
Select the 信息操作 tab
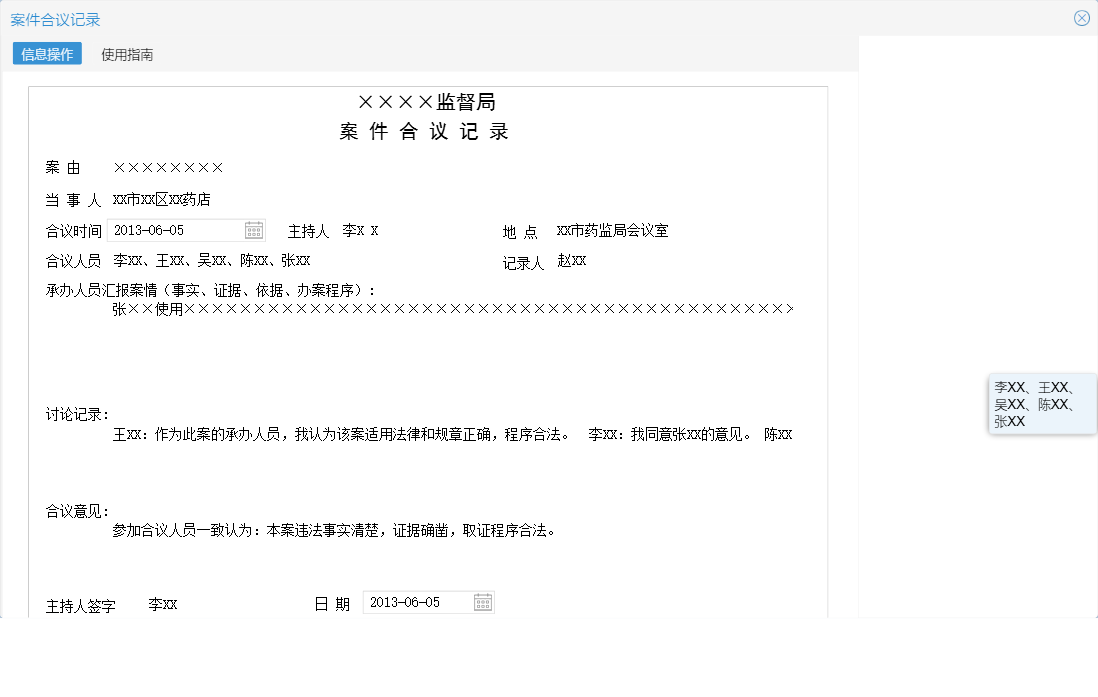point(47,54)
